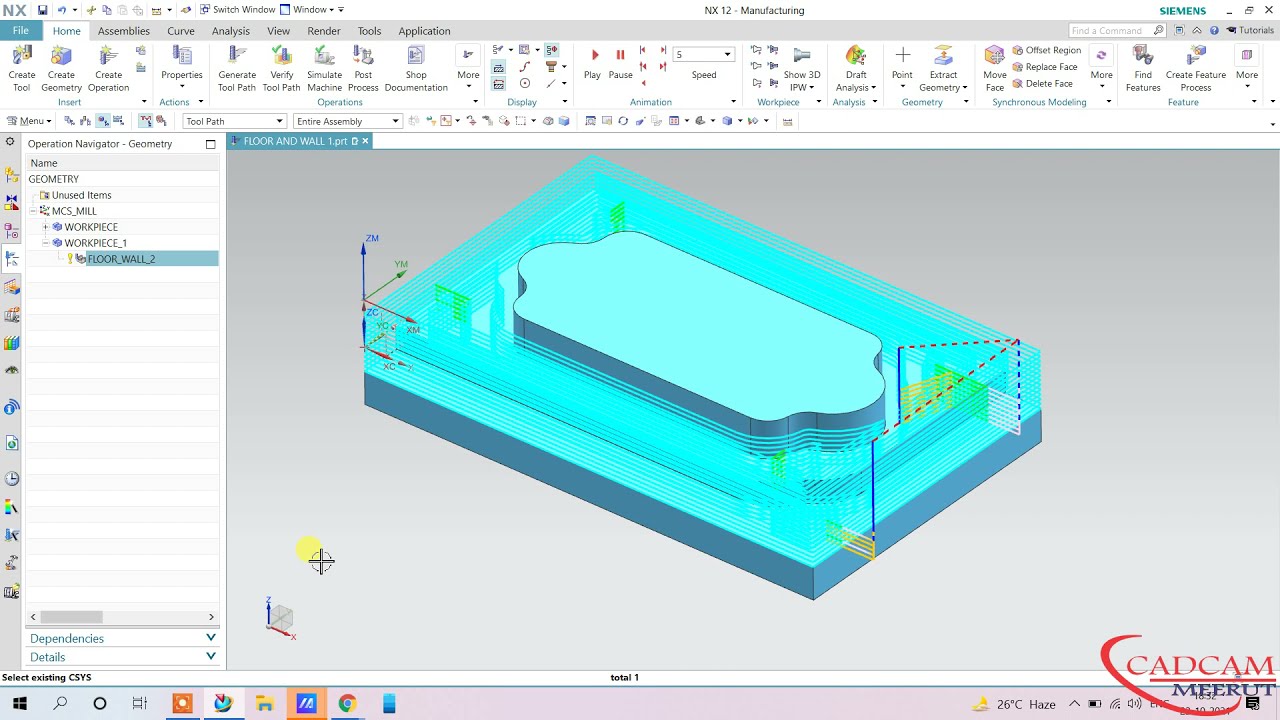Screen dimensions: 1280x720
Task: Click the Generate Tool Path icon
Action: [237, 68]
